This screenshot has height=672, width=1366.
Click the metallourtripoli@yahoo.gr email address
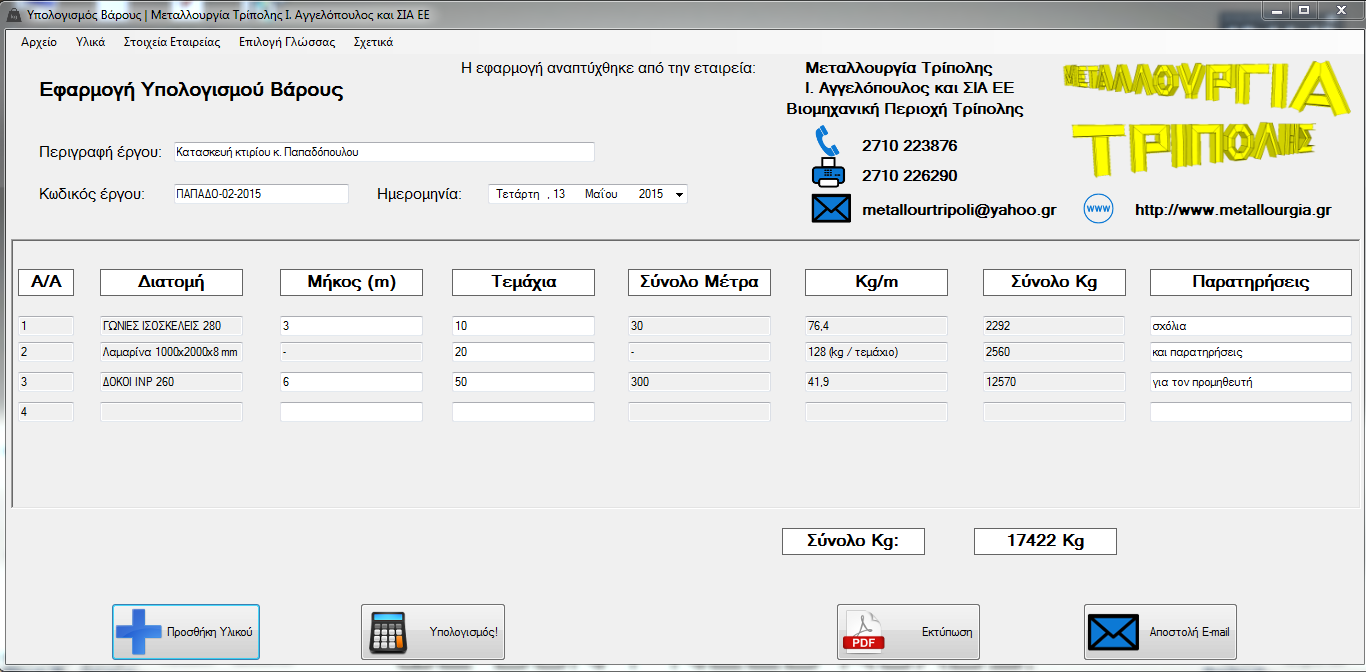click(959, 210)
